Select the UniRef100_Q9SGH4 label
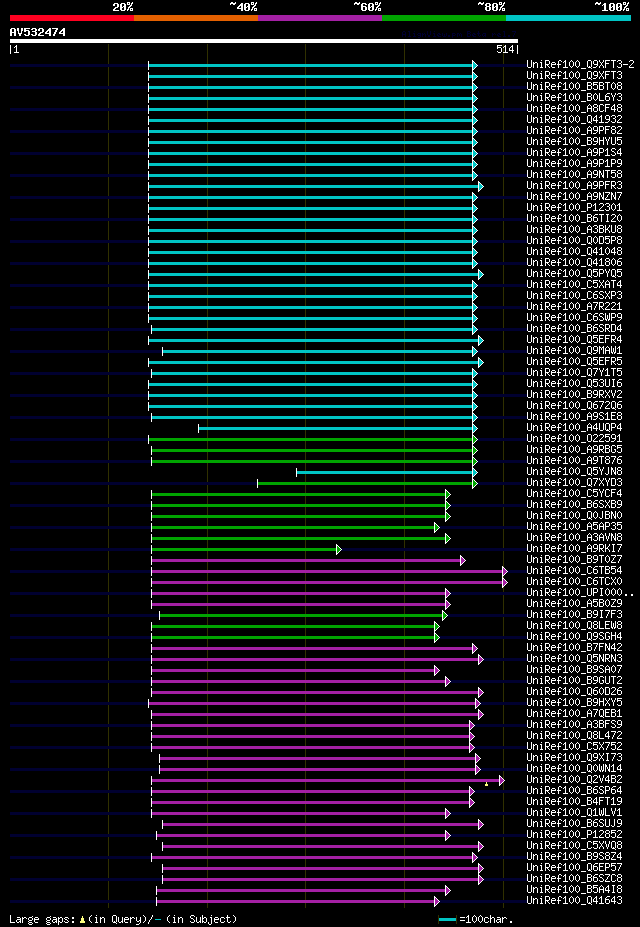Screen dimensions: 640x927 coord(574,638)
